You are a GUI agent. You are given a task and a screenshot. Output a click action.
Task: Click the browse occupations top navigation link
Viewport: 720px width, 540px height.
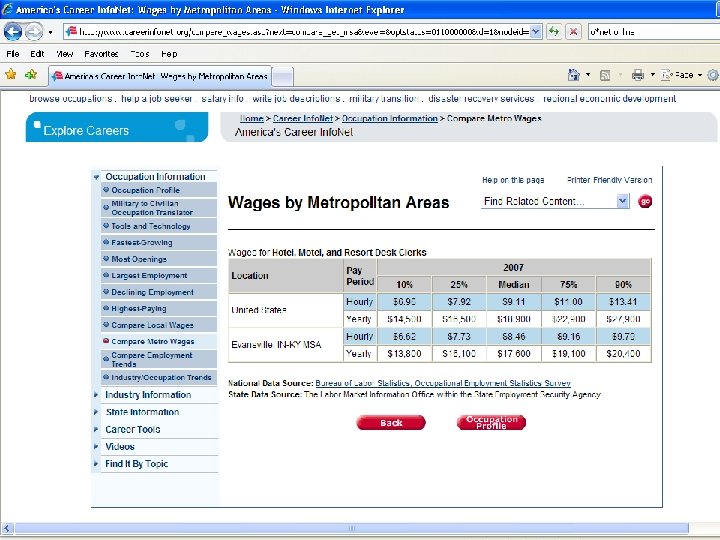point(71,98)
